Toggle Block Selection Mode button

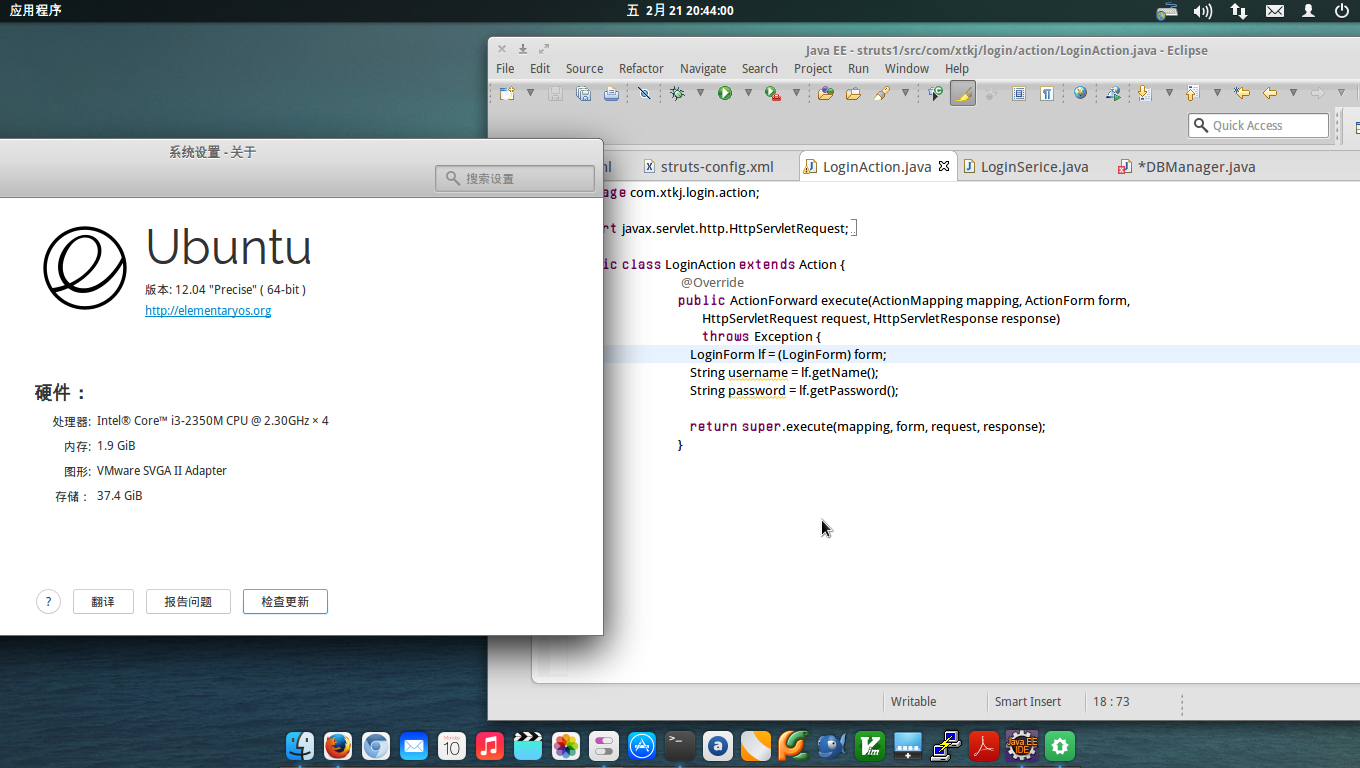(1018, 93)
